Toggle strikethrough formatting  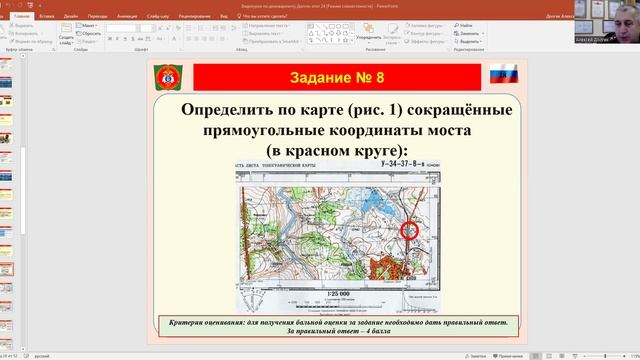pyautogui.click(x=140, y=39)
